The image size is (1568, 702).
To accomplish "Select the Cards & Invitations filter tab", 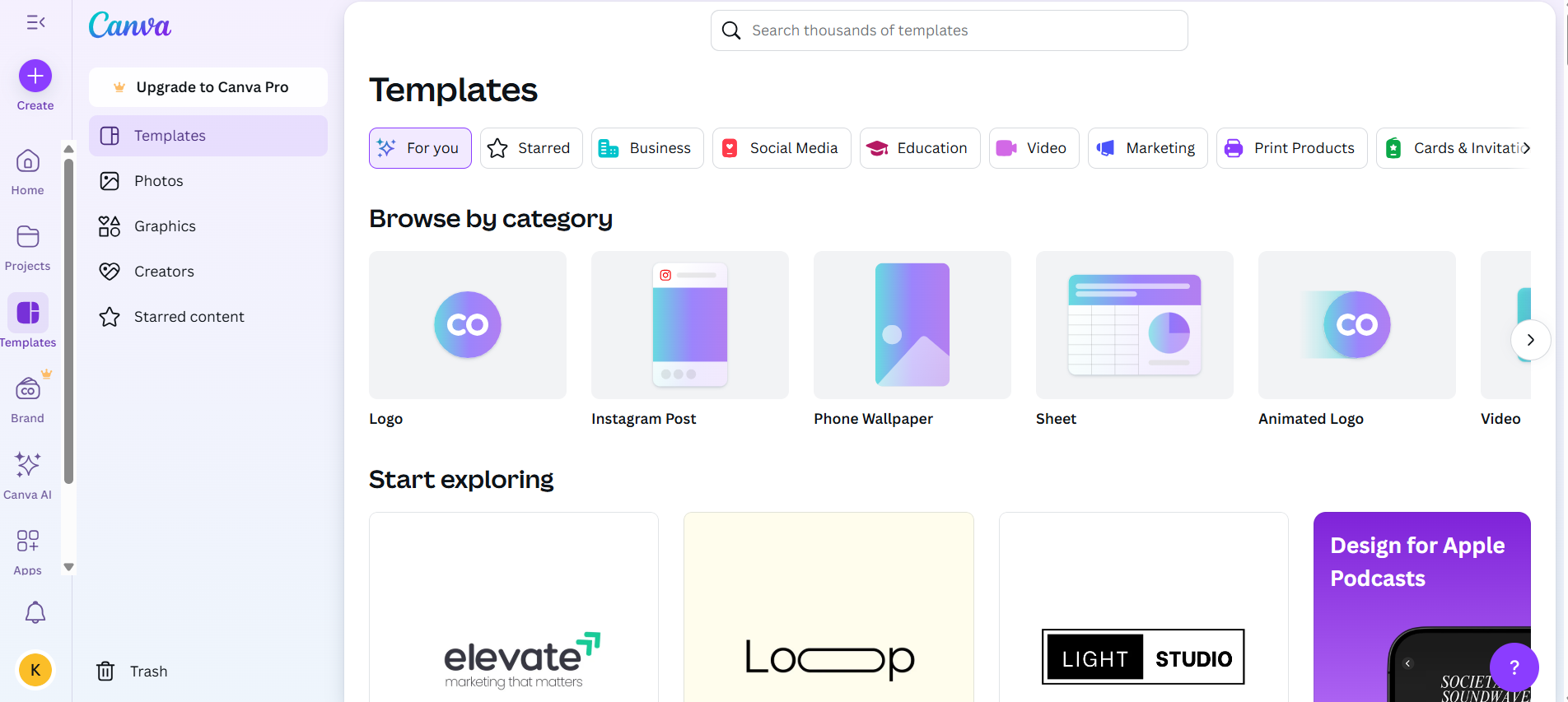I will (x=1454, y=148).
